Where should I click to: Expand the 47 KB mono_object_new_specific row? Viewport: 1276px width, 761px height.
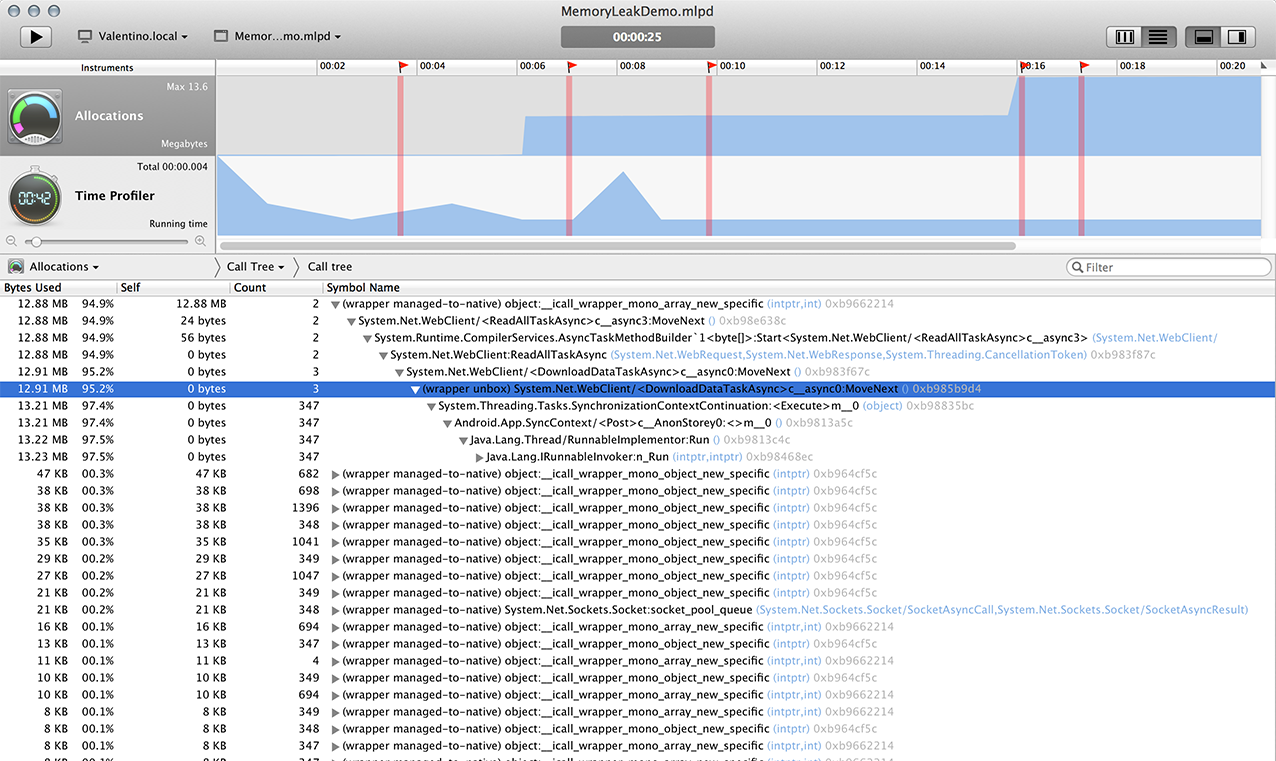[336, 474]
